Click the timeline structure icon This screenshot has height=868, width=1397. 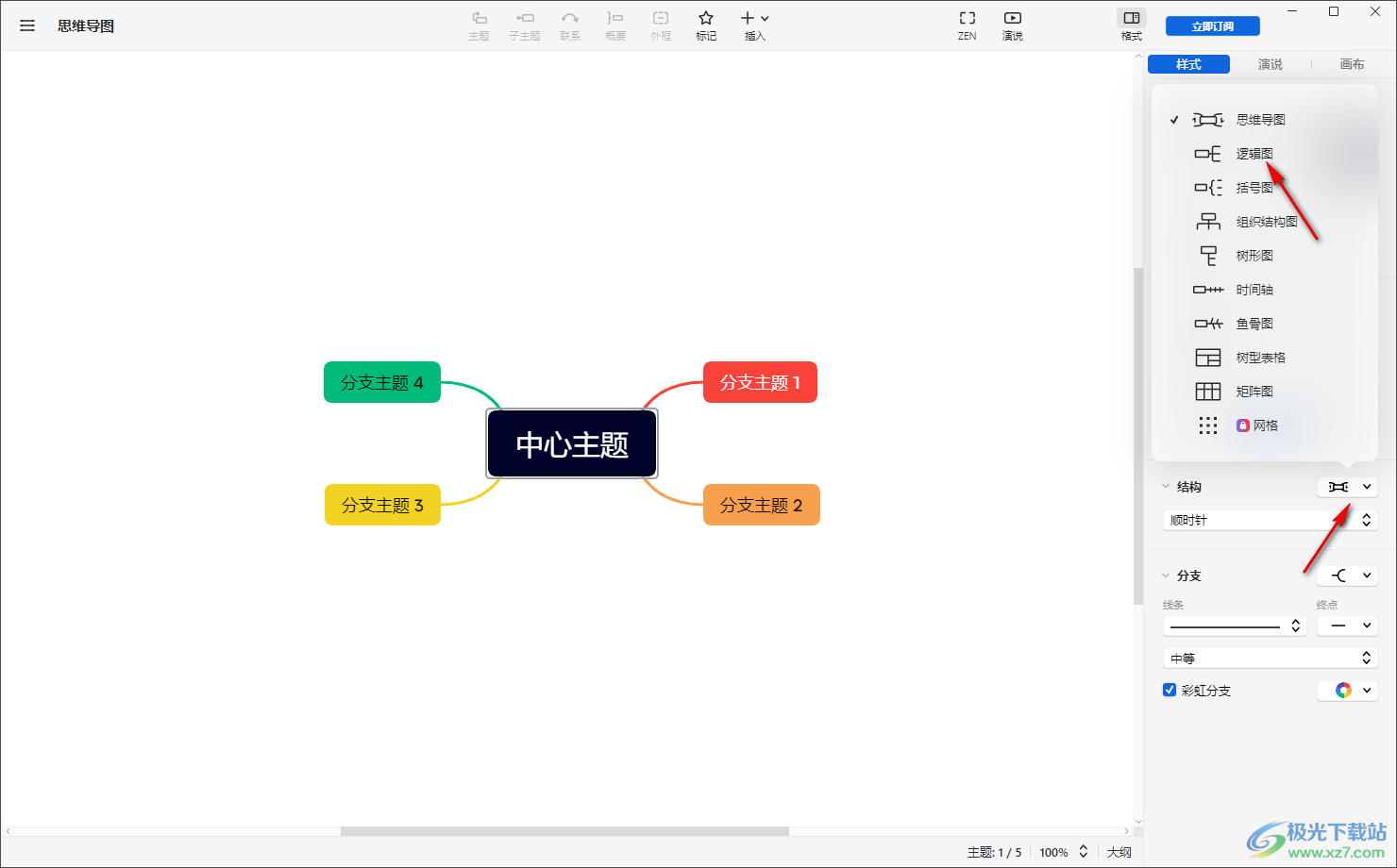pyautogui.click(x=1208, y=290)
